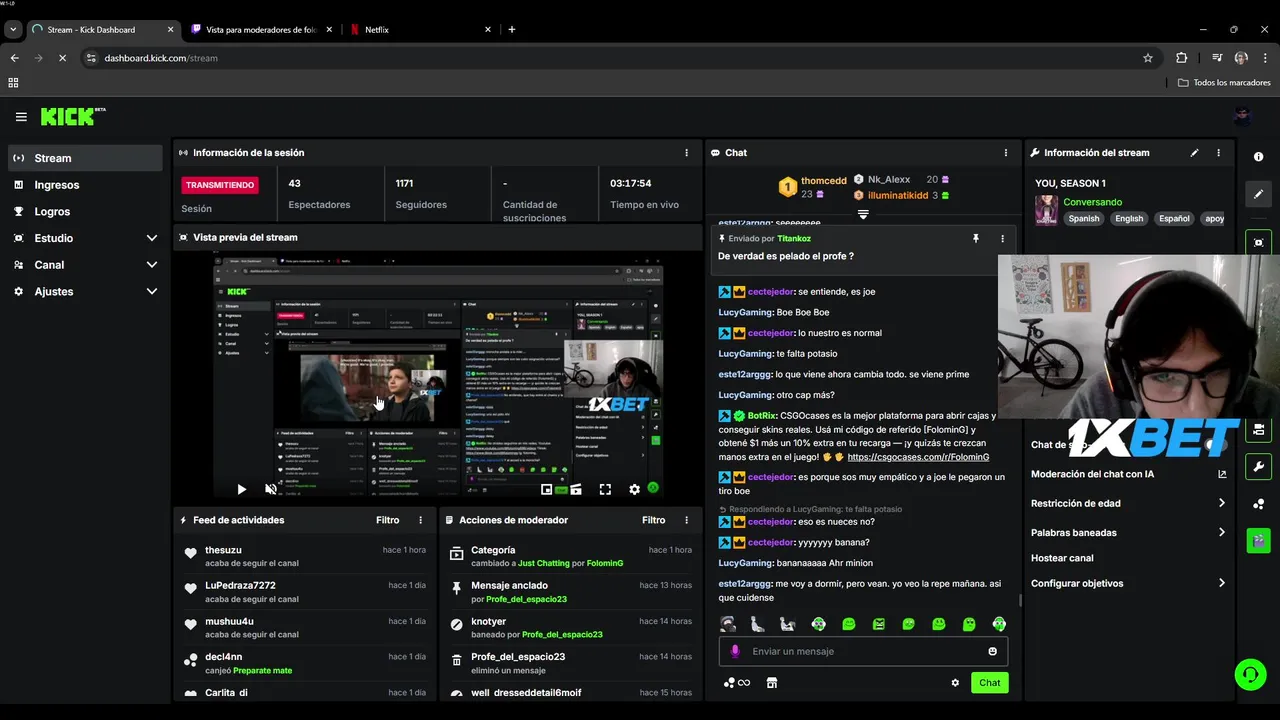Click the mushuu4u follow entry
Image resolution: width=1280 pixels, height=720 pixels.
click(x=305, y=628)
